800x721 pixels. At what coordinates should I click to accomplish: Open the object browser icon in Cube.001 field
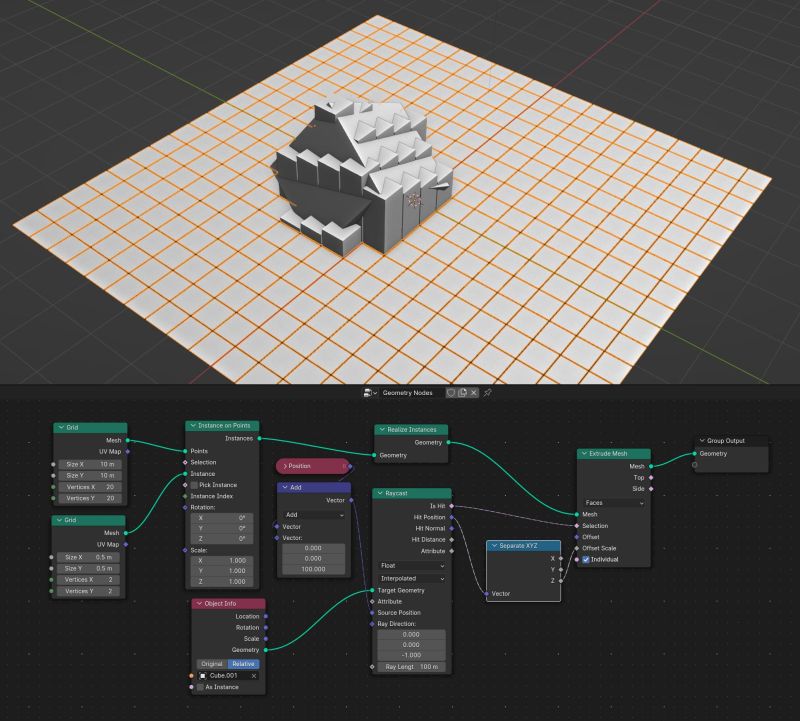203,676
